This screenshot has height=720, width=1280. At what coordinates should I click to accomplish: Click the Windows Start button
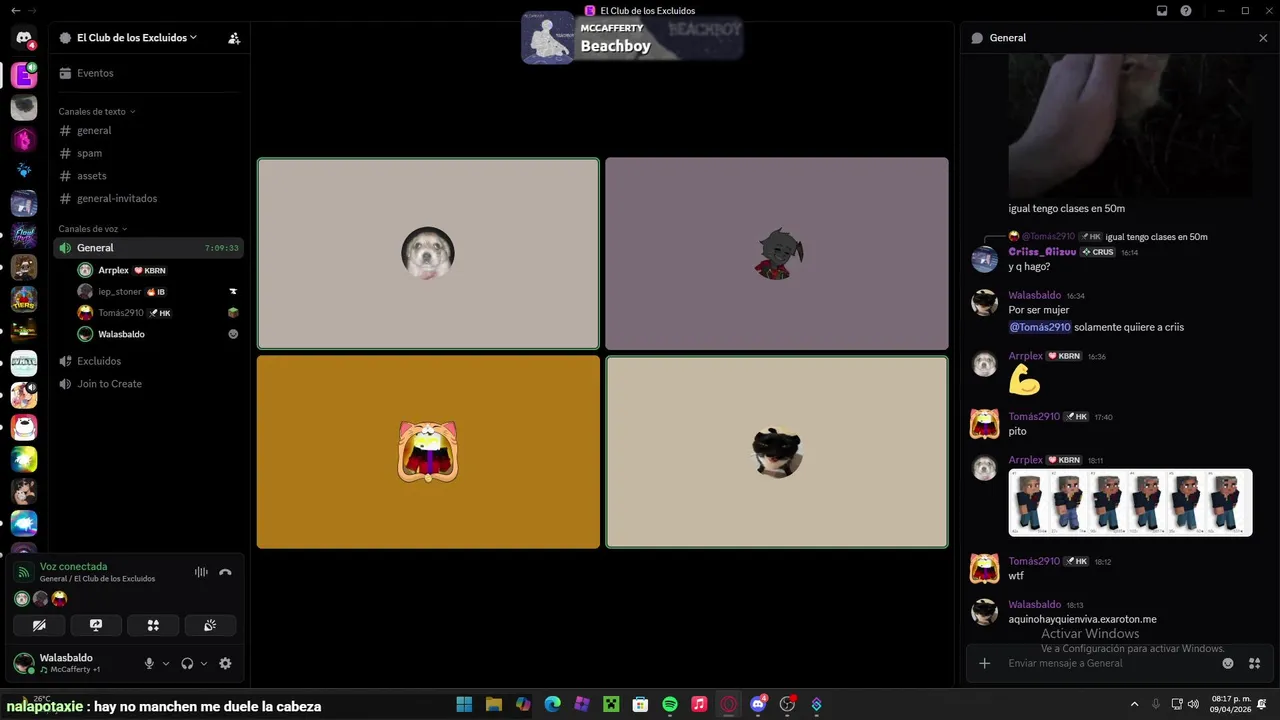tap(464, 704)
